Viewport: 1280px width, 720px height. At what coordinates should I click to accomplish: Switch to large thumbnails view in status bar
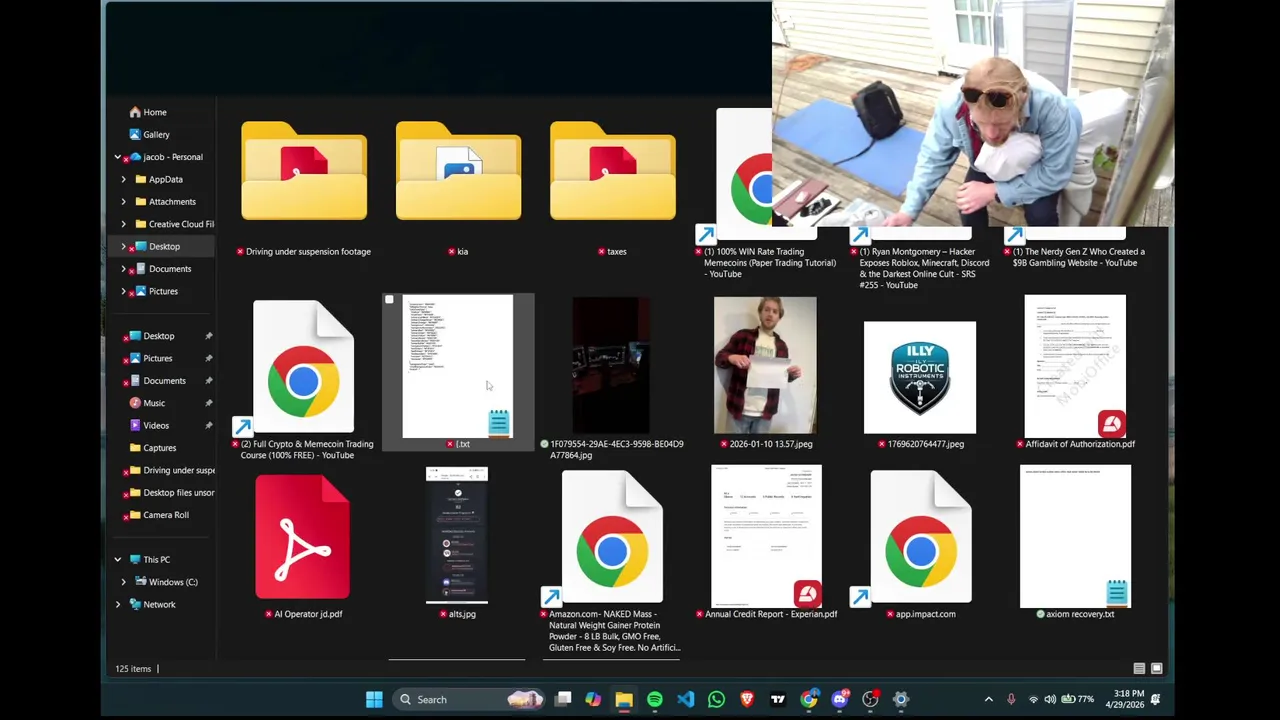point(1157,668)
